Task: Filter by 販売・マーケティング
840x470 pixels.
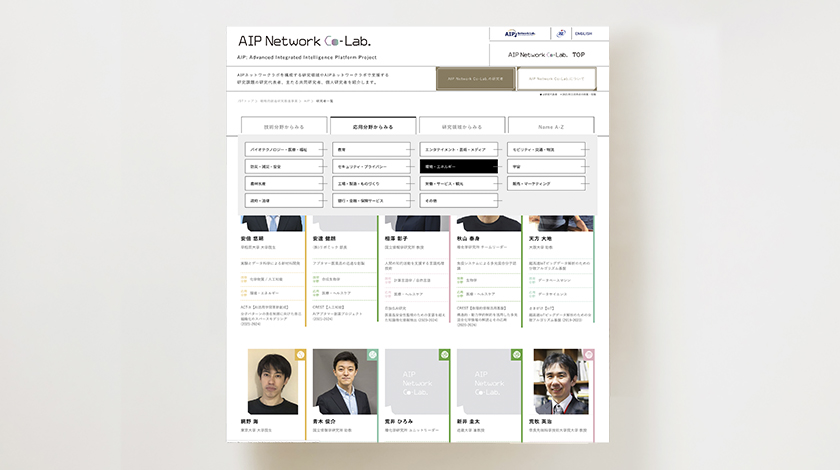Action: 546,184
